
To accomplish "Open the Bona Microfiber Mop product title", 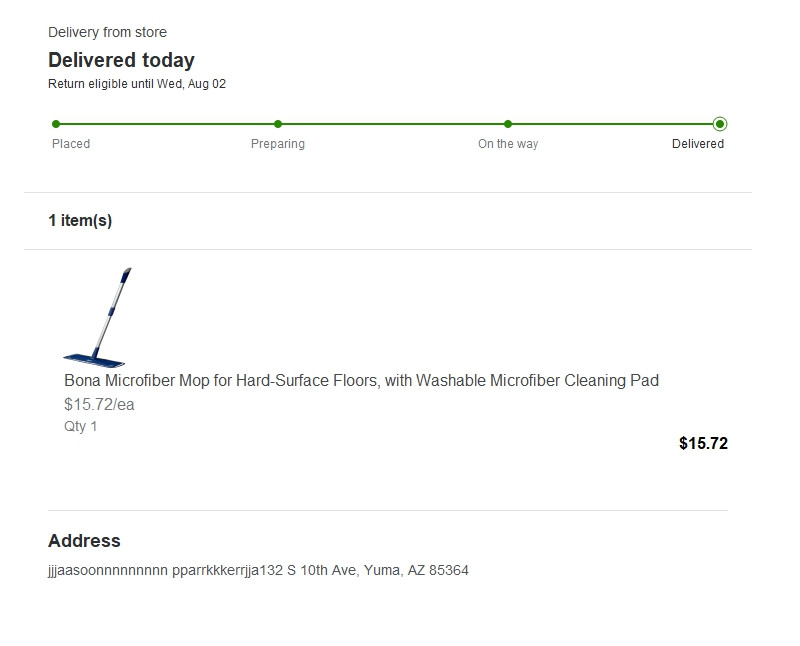I will 361,381.
